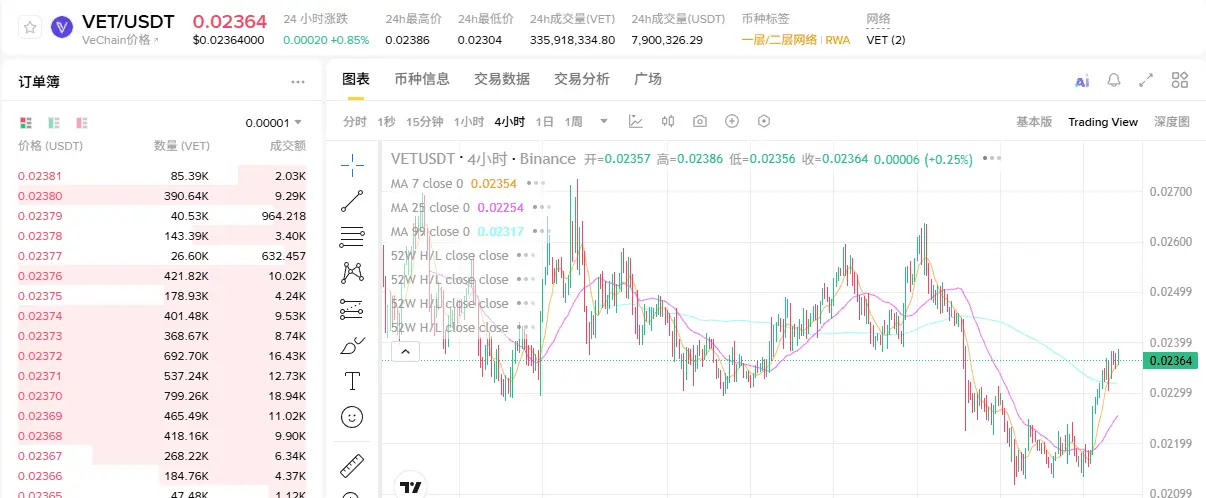This screenshot has width=1206, height=498.
Task: Click the 一层/二层网络 tag
Action: 779,40
